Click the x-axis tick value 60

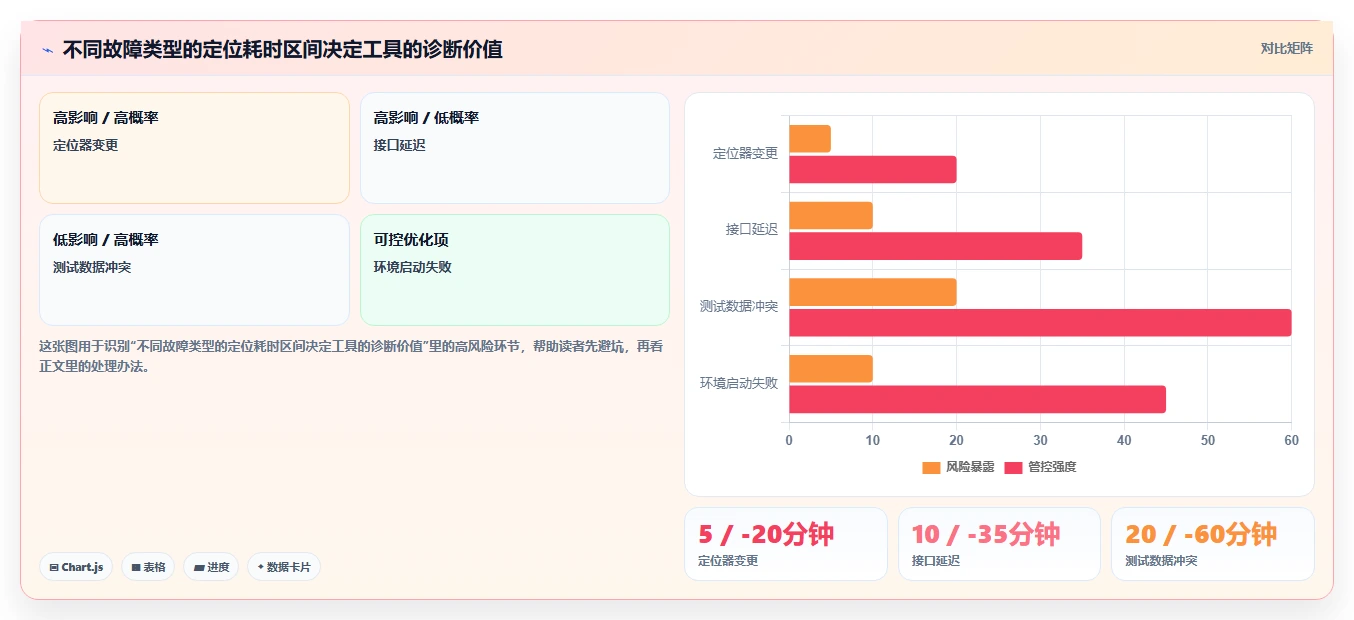(x=1291, y=440)
